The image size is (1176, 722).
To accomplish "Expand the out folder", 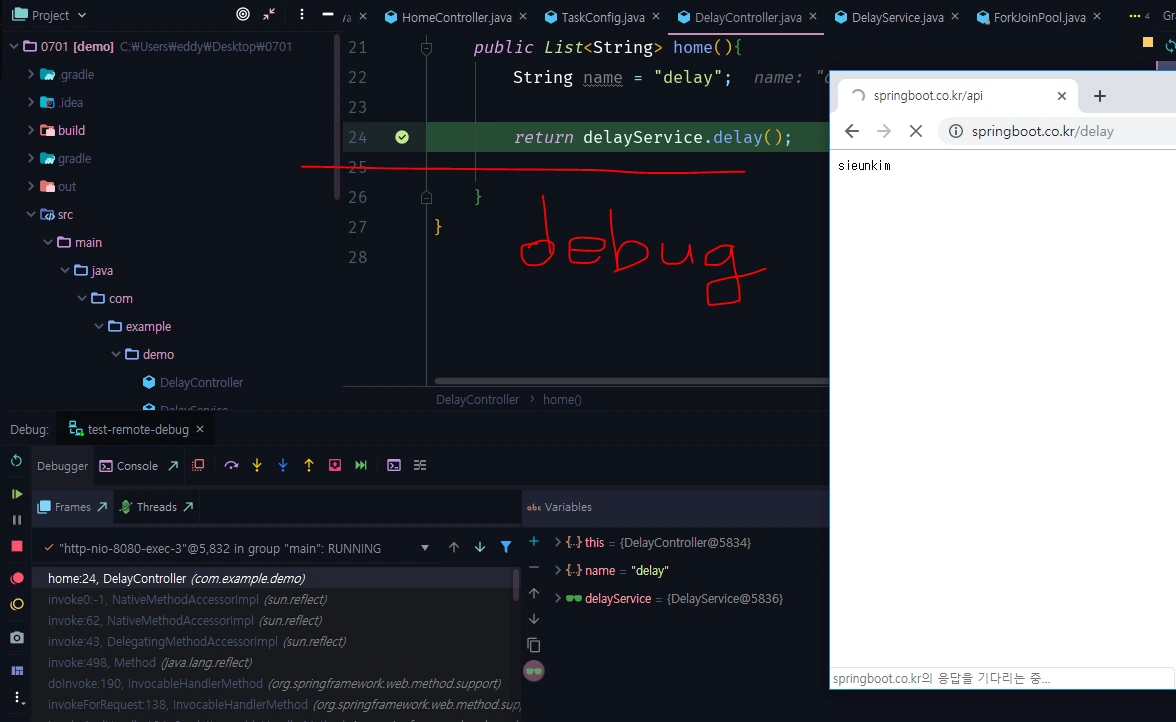I will 31,186.
